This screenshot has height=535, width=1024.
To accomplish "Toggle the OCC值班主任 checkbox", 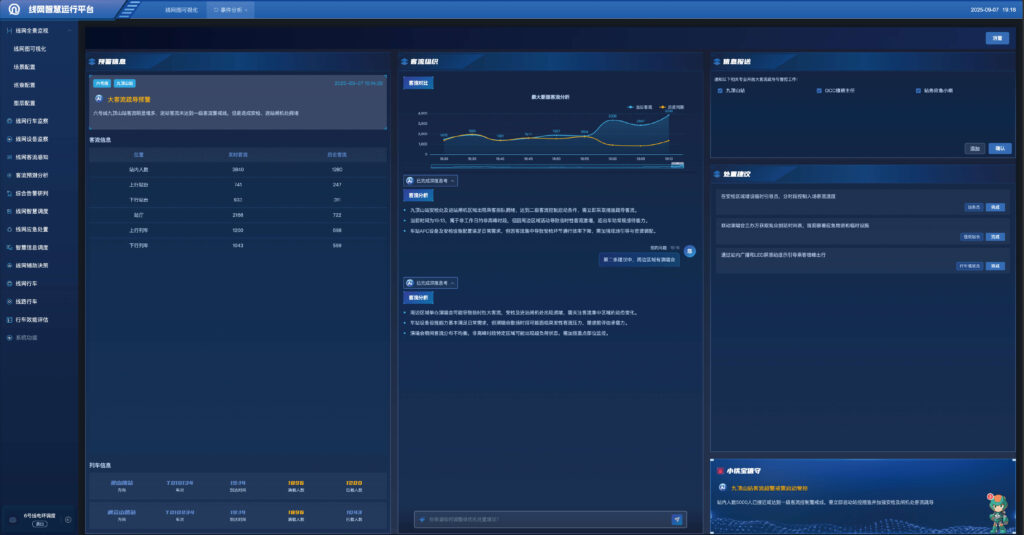I will pyautogui.click(x=818, y=90).
